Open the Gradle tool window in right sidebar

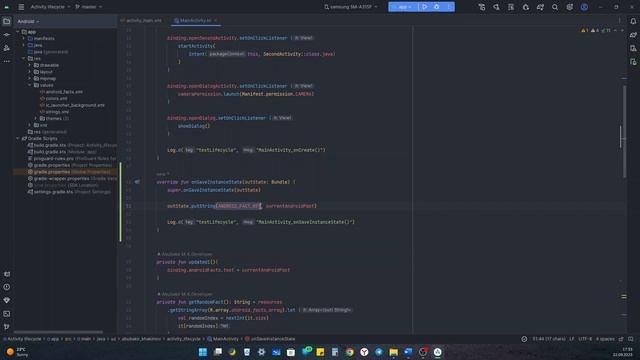(x=633, y=35)
